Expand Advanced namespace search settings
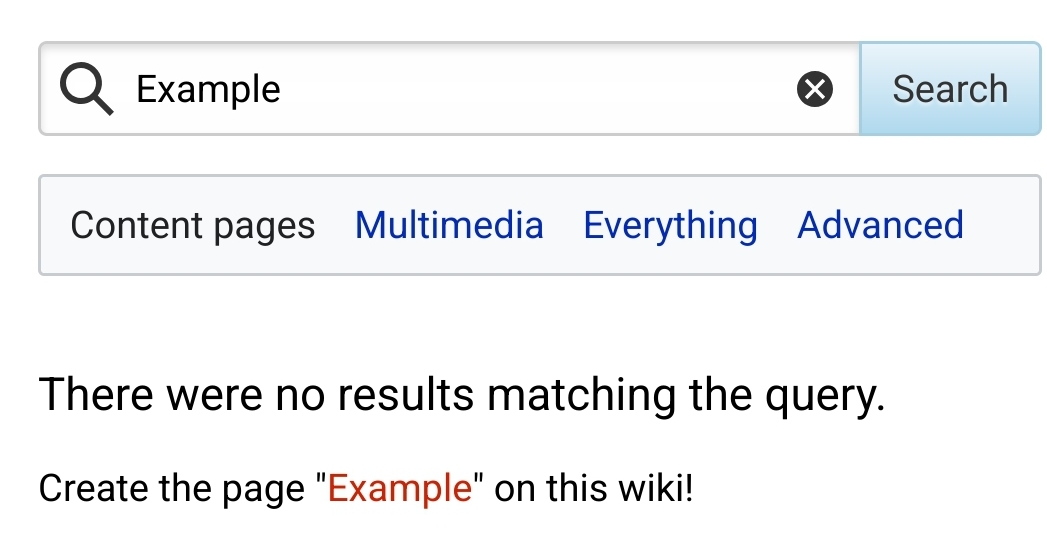Screen dimensions: 1047x541 [880, 225]
